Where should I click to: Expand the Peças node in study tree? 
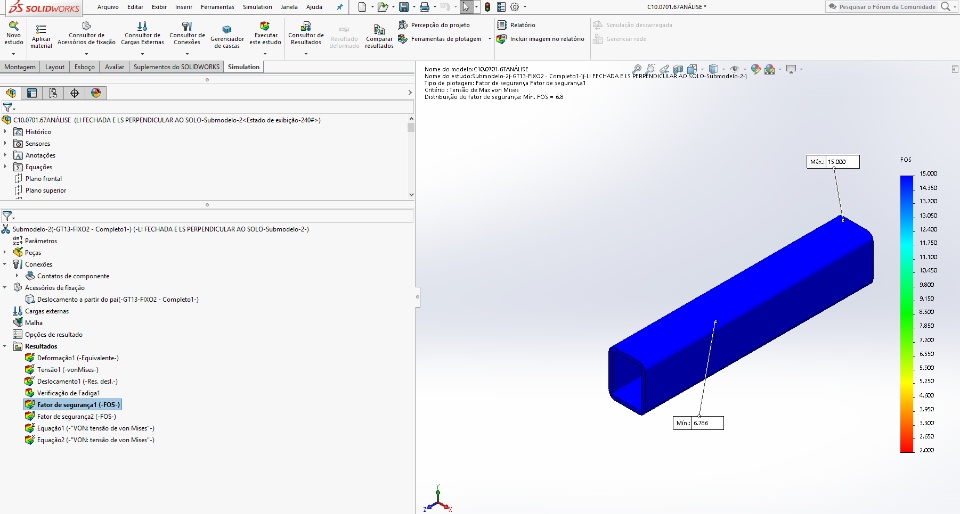6,252
